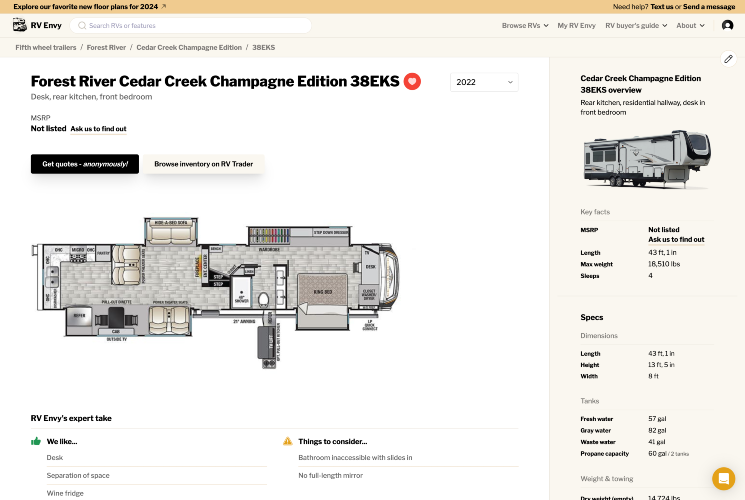Click Ask us to find out under MSRP heading

pos(98,129)
